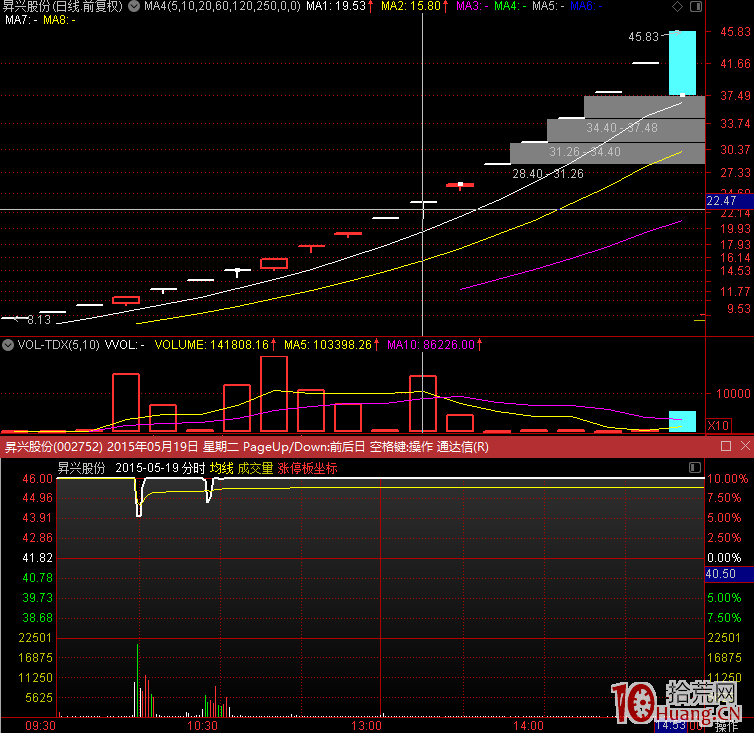Maximize the 昇兴股份(002752) intraday popup
754x733 pixels.
726,446
